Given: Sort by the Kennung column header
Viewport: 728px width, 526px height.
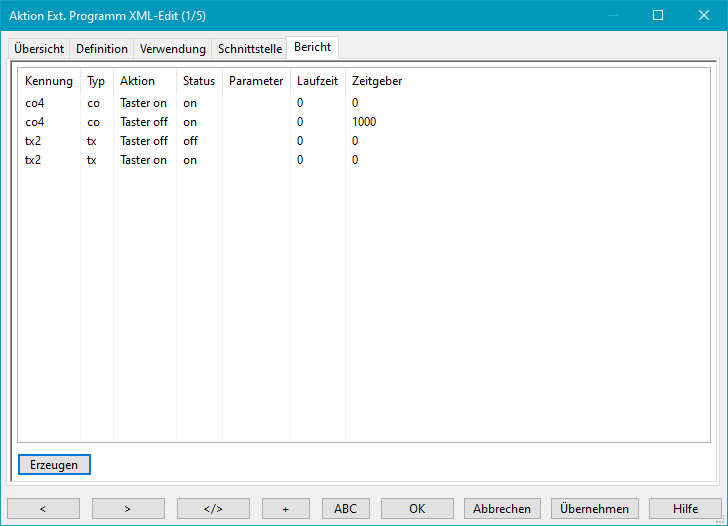Looking at the screenshot, I should (x=49, y=81).
